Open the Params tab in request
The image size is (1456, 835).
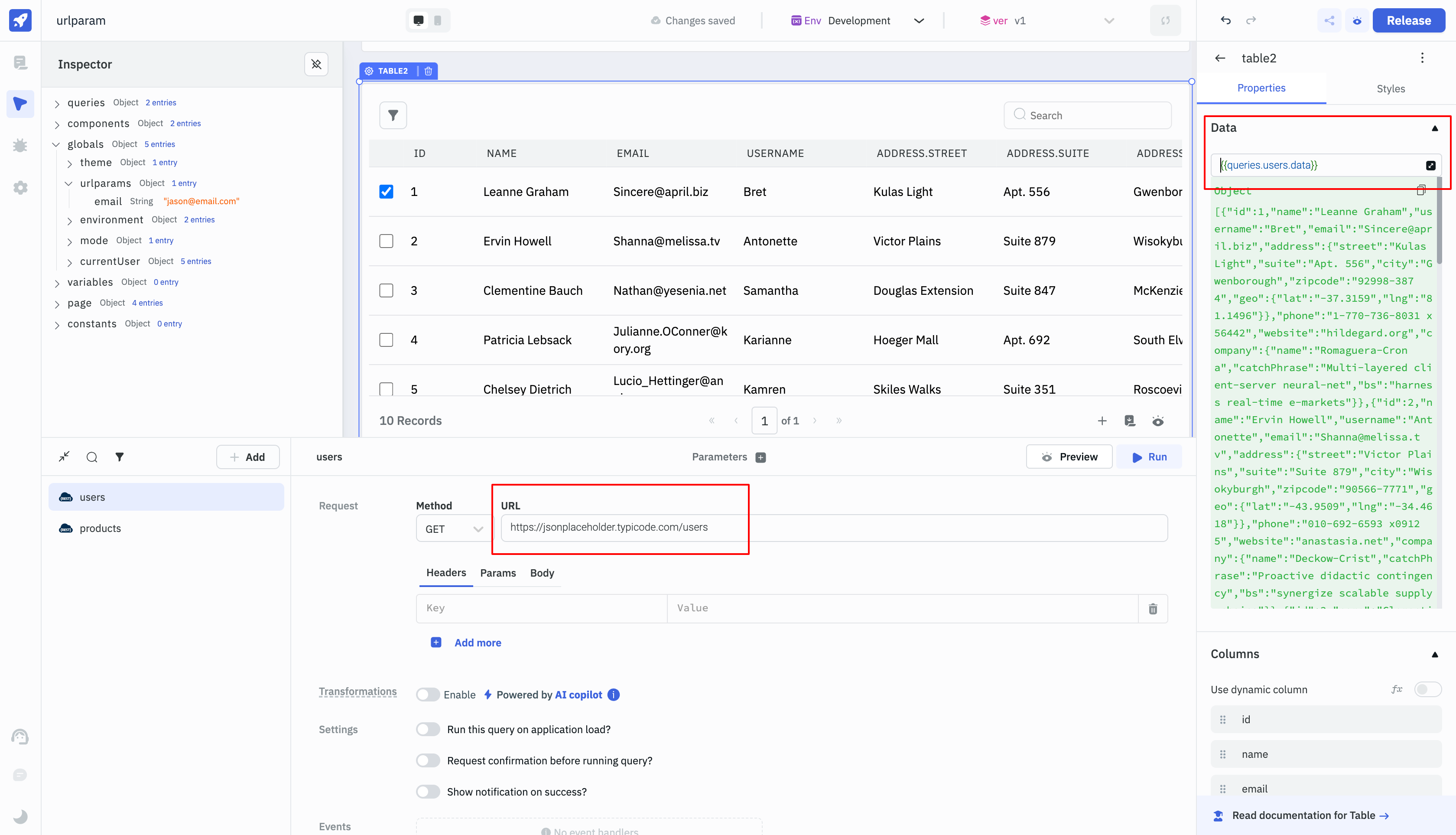pos(497,573)
